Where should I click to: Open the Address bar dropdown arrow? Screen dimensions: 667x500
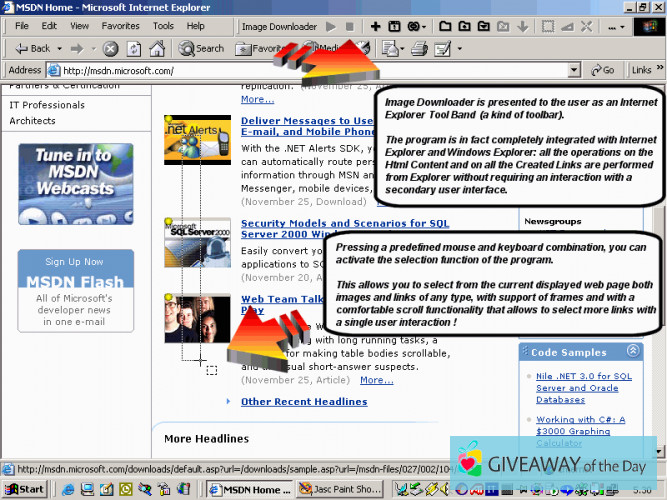coord(574,70)
